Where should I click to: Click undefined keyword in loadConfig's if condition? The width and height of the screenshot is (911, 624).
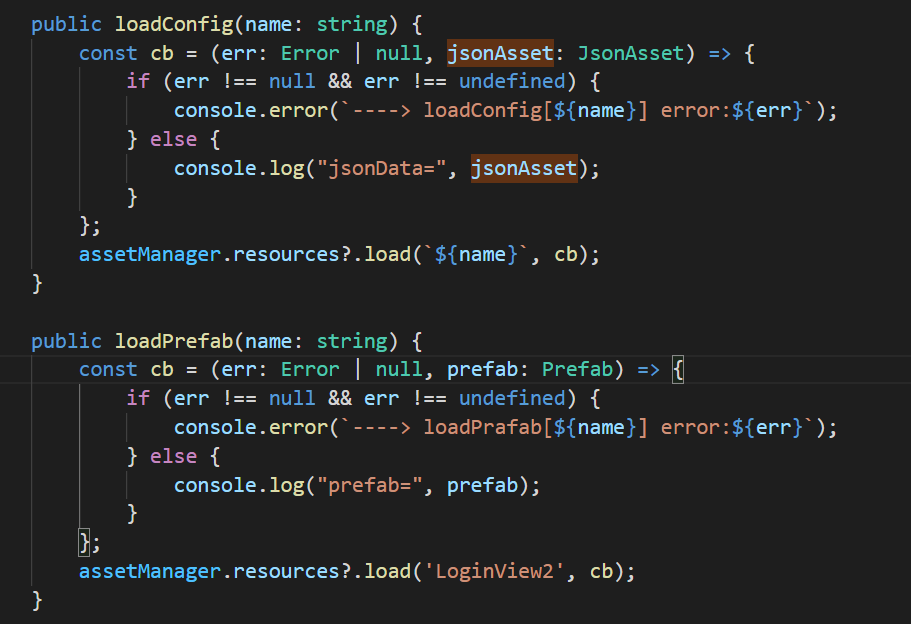512,81
